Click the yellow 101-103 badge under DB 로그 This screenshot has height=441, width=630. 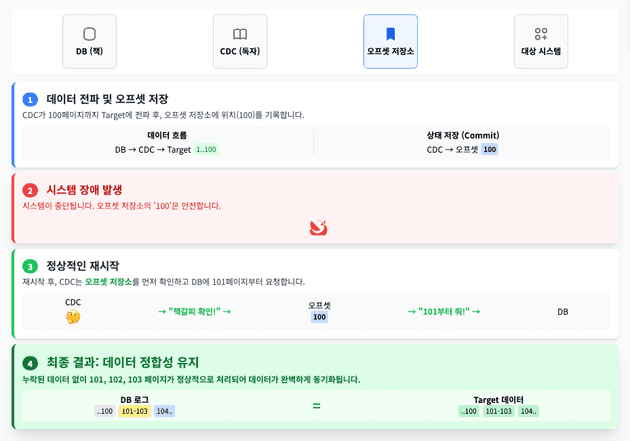(x=134, y=411)
